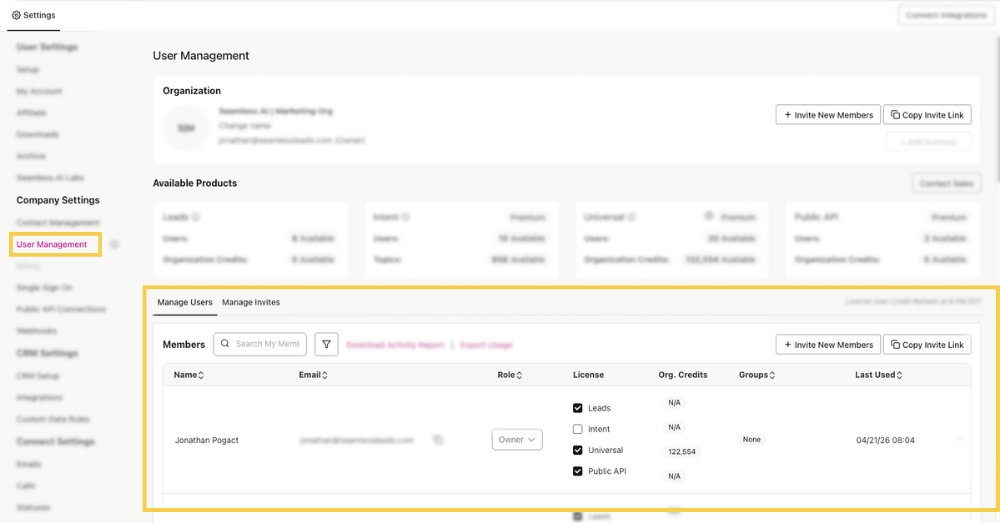Click the Change name link
This screenshot has width=1000, height=523.
(x=244, y=126)
